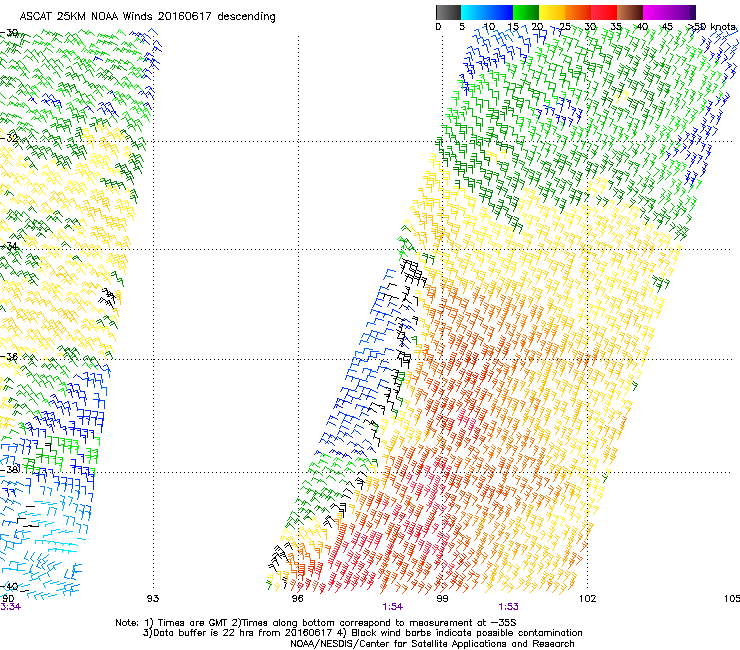
Task: Click the '102' longitude label
Action: point(588,599)
